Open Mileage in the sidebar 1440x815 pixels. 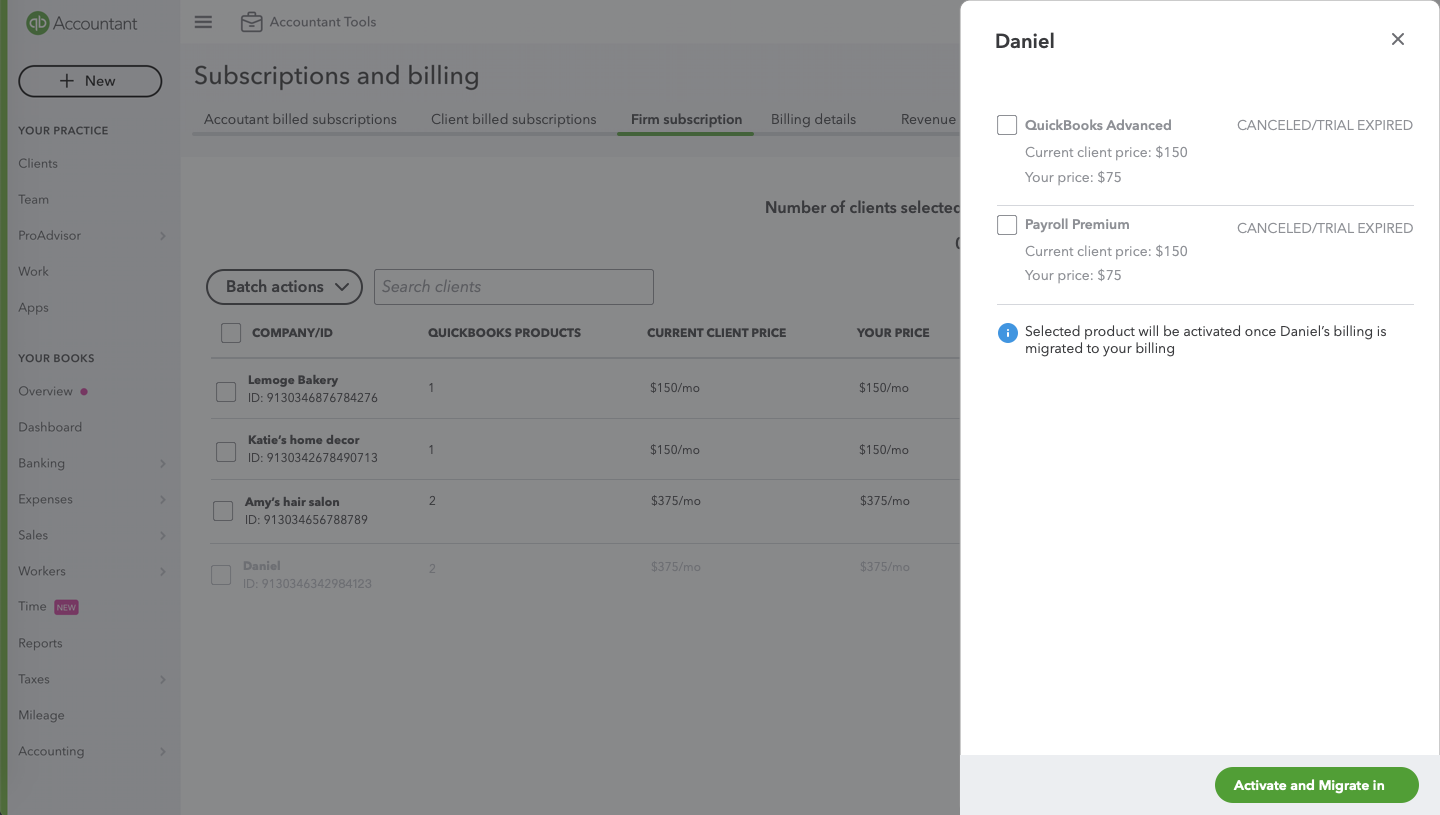coord(41,715)
